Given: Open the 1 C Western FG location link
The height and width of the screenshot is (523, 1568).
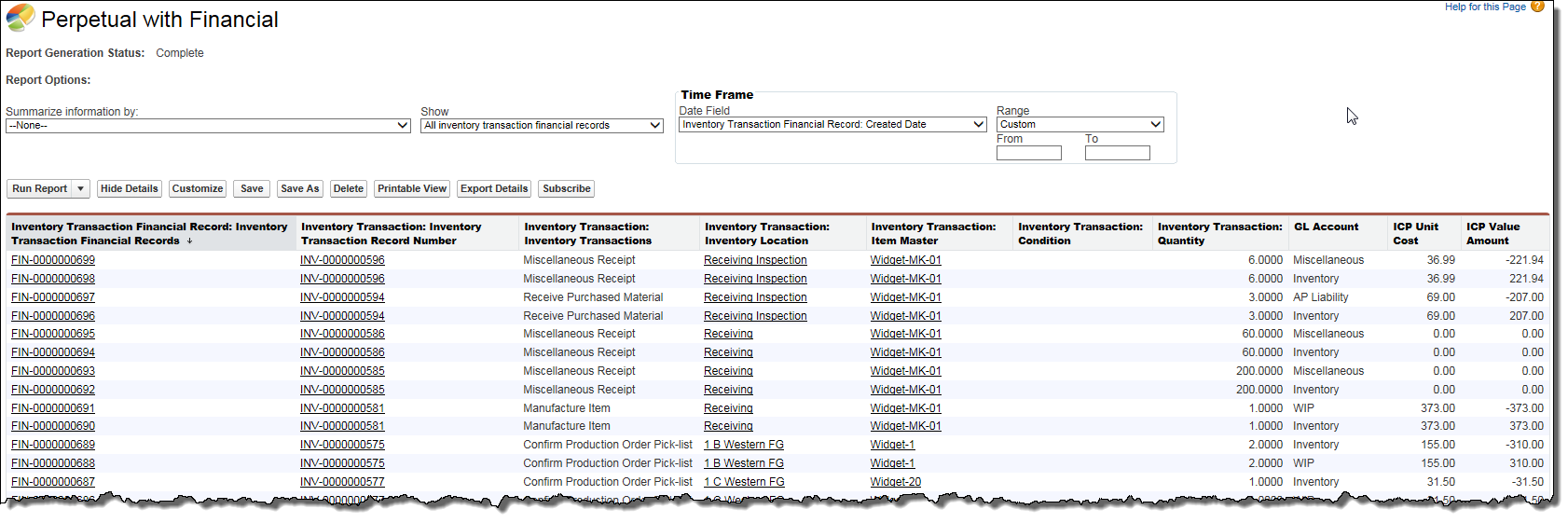Looking at the screenshot, I should click(744, 482).
